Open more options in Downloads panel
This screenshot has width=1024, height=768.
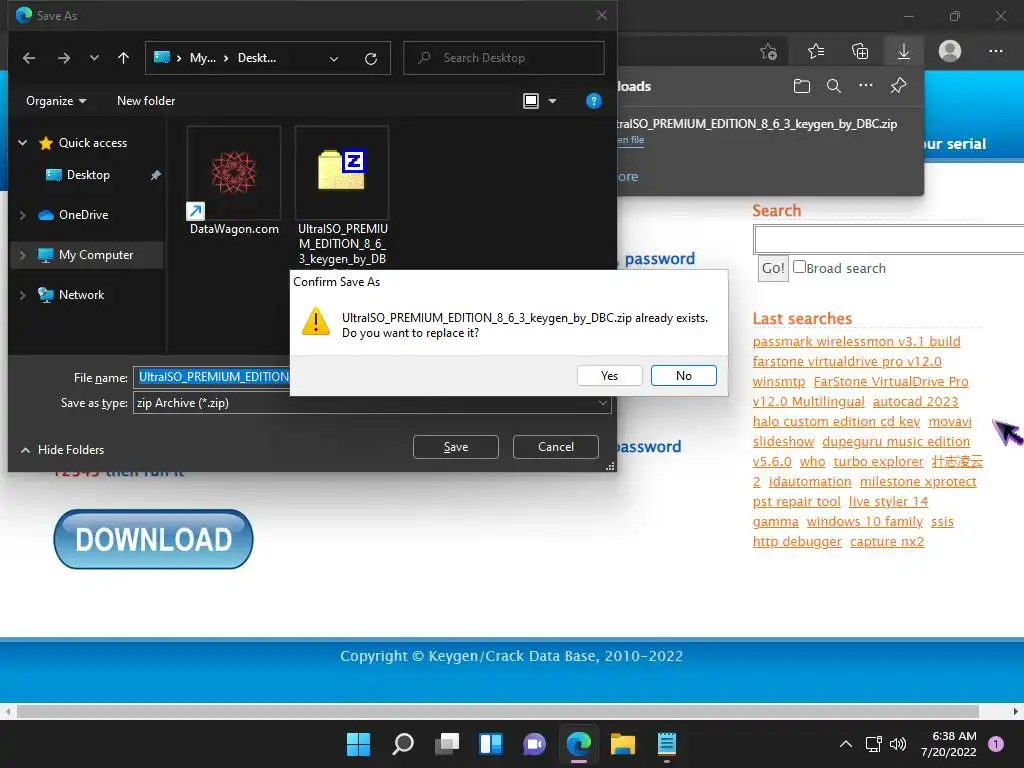(865, 86)
